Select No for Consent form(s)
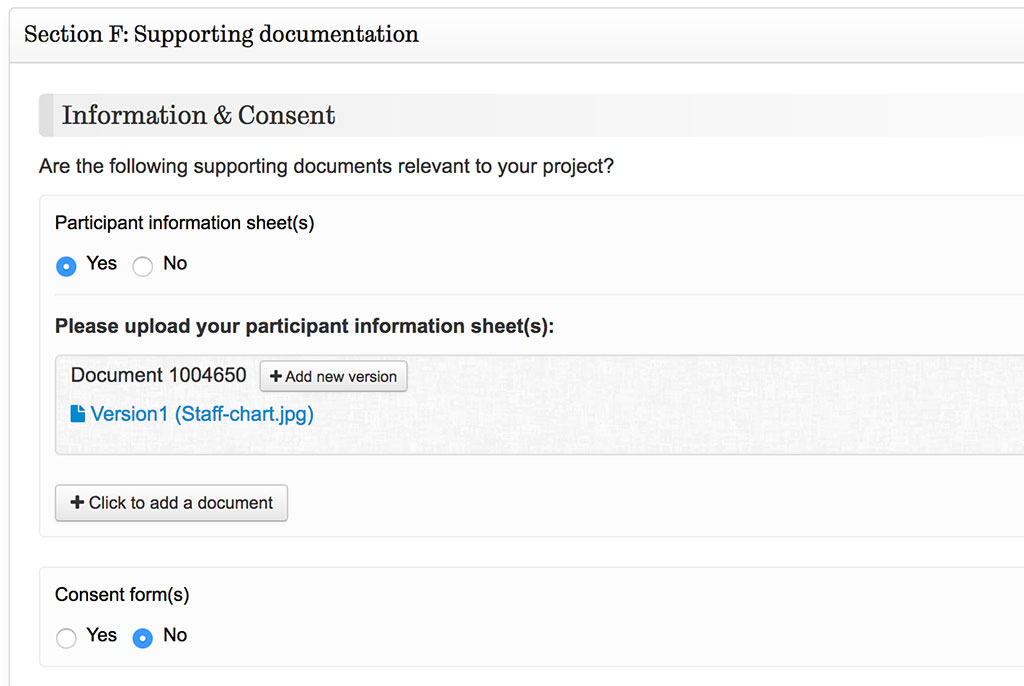Screen dimensions: 1024x686 142,638
